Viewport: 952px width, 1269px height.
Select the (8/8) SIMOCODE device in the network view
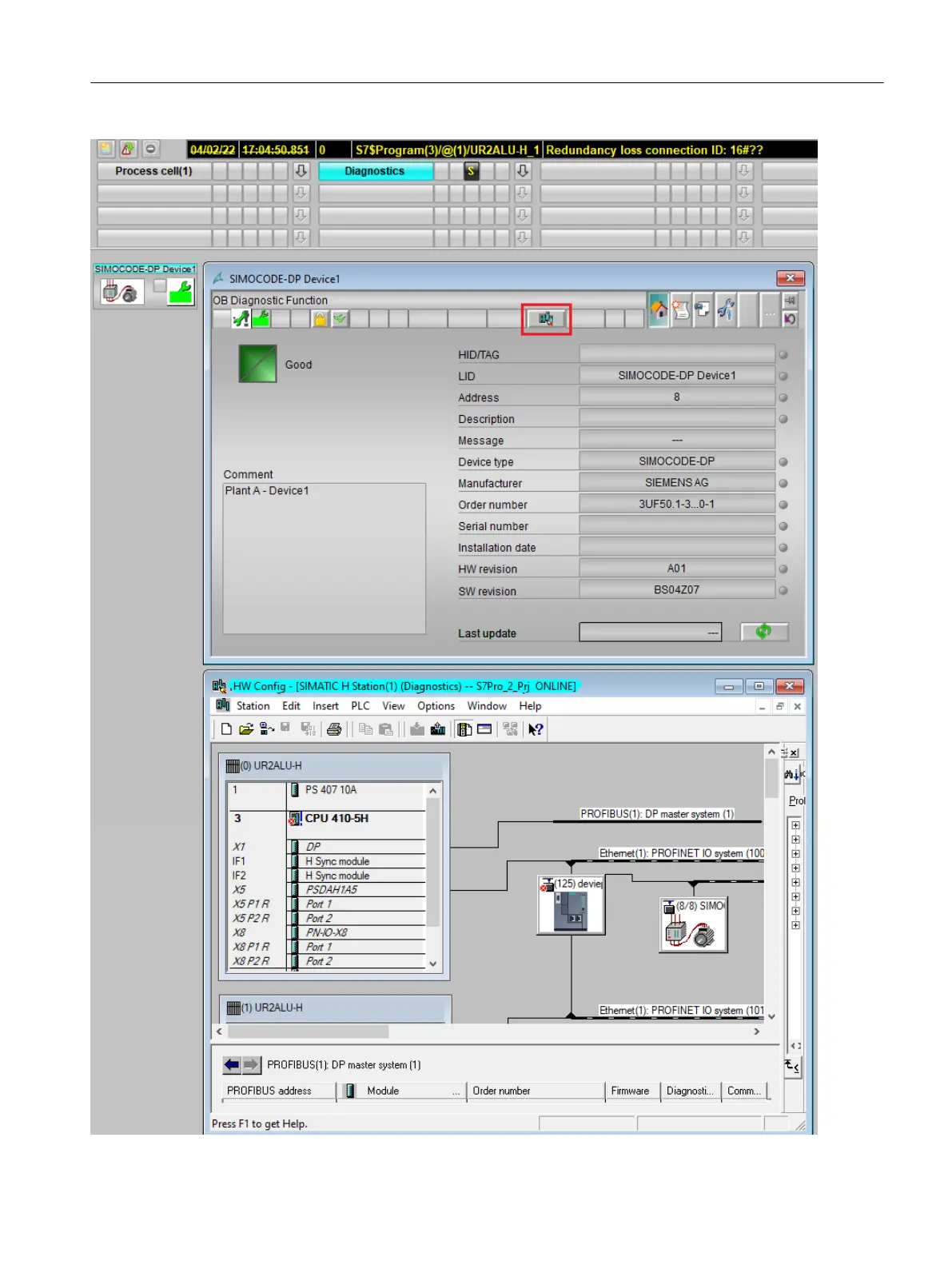(693, 925)
